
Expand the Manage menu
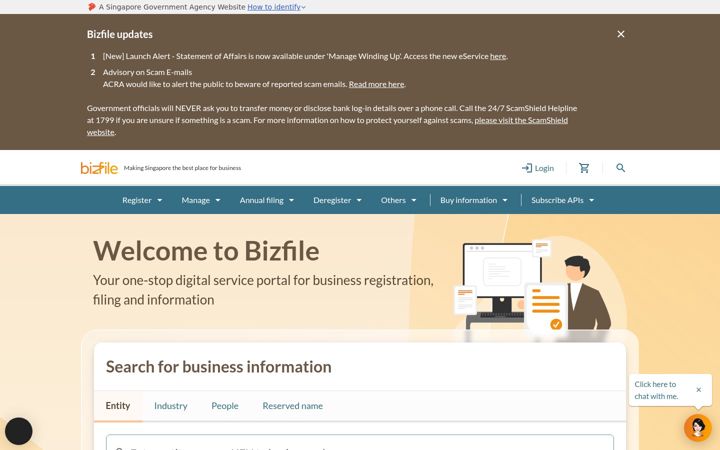point(201,200)
